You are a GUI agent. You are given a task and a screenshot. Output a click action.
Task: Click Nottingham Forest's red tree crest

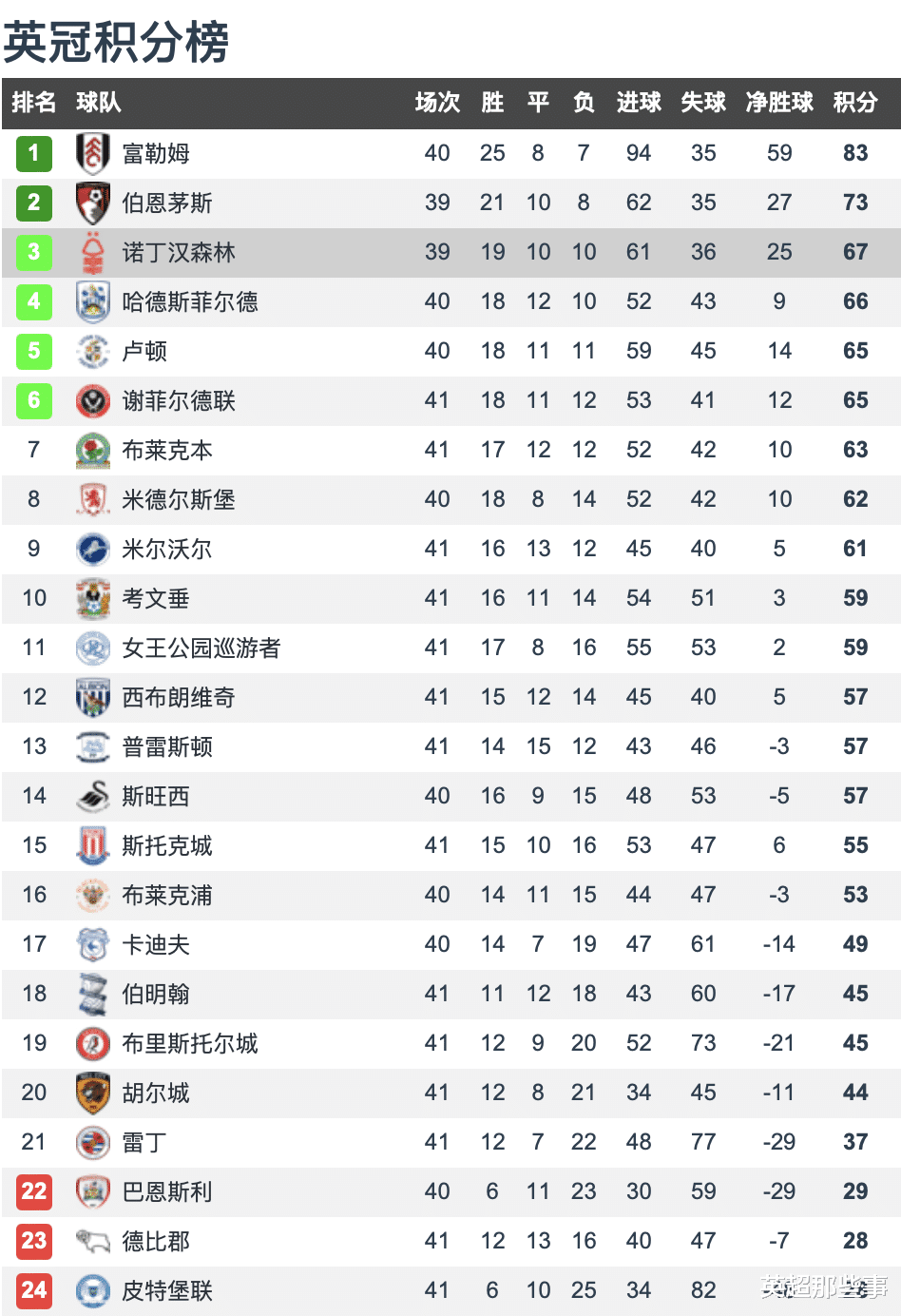pos(92,252)
